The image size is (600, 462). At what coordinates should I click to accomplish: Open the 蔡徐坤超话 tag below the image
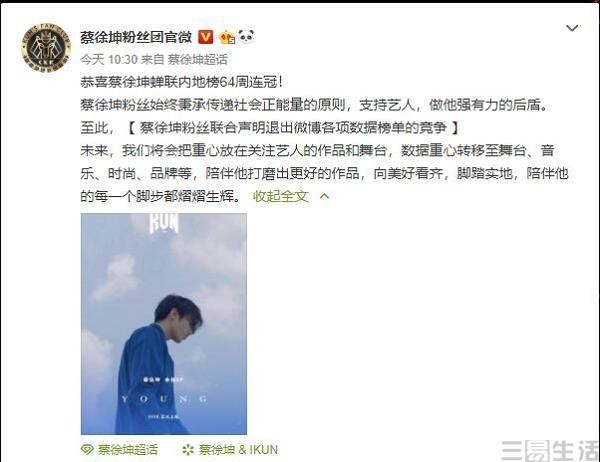click(127, 450)
